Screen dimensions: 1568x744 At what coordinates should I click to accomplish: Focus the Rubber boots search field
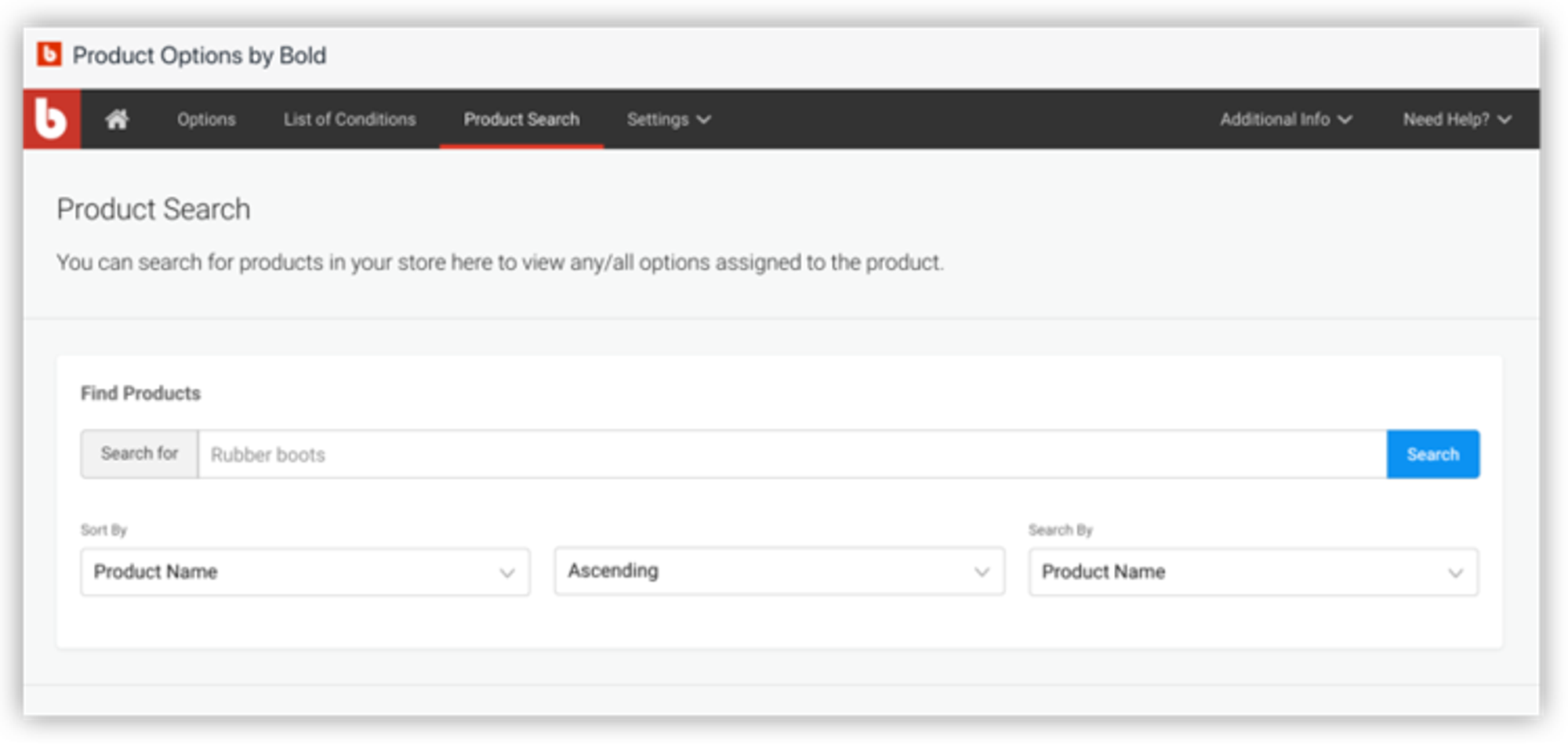792,454
